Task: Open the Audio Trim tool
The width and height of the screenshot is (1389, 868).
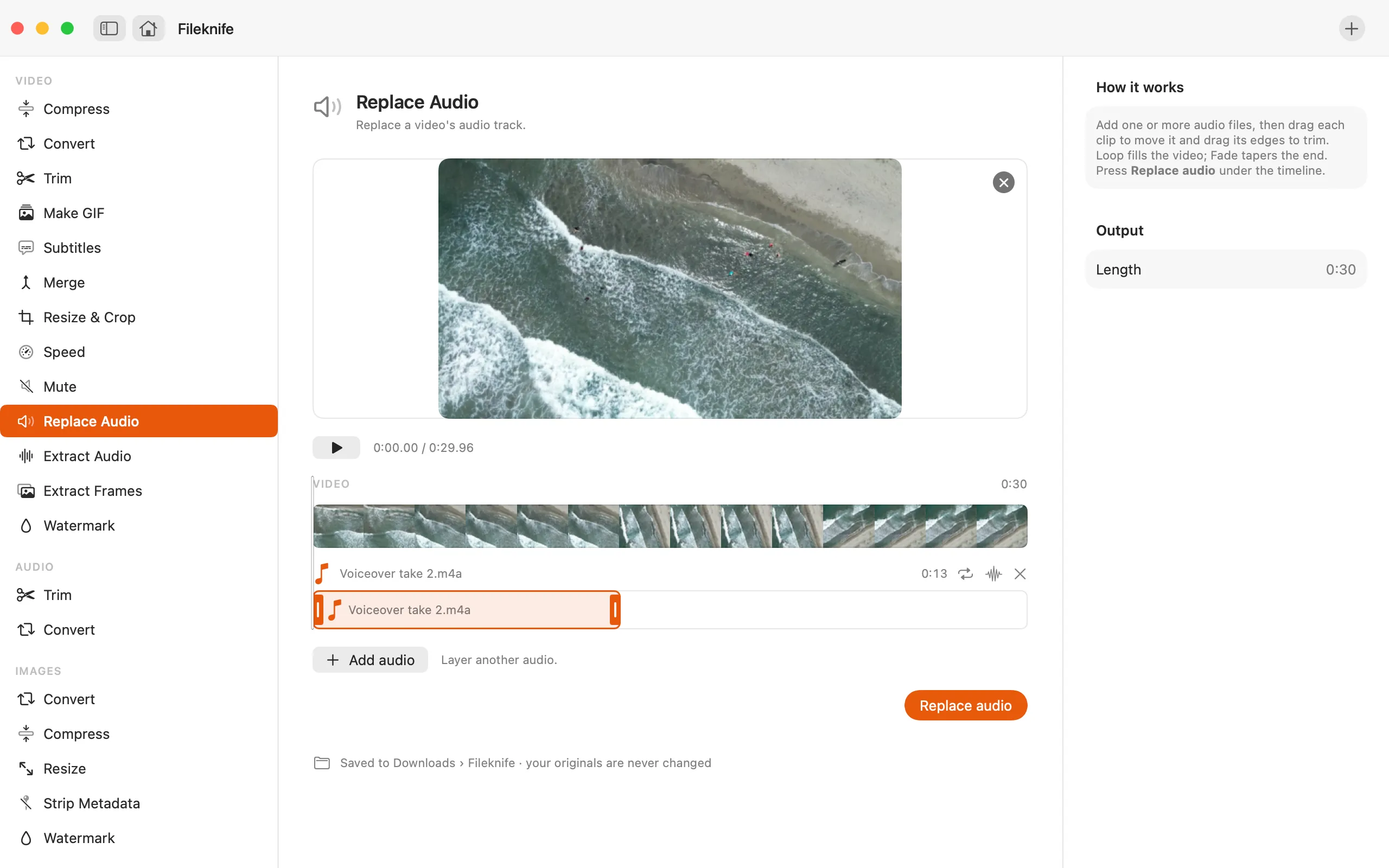Action: pyautogui.click(x=139, y=595)
